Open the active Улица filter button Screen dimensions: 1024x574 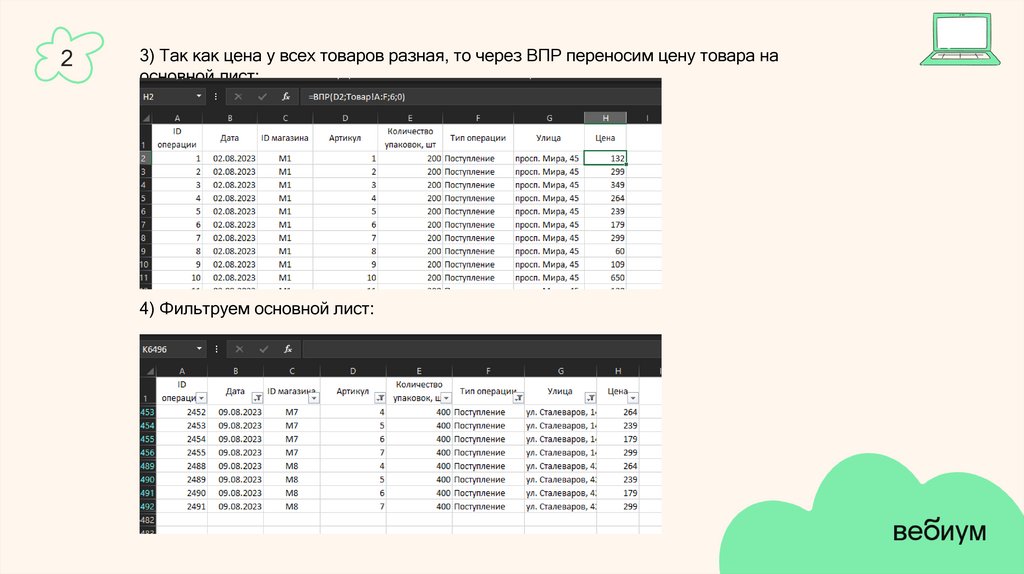590,398
